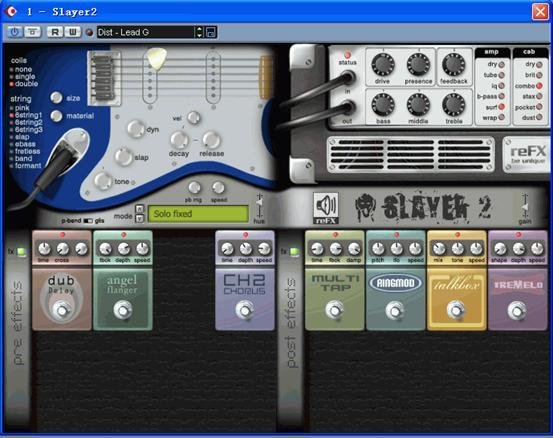Screen dimensions: 553x438
Task: Click the amp drive knob
Action: [383, 64]
